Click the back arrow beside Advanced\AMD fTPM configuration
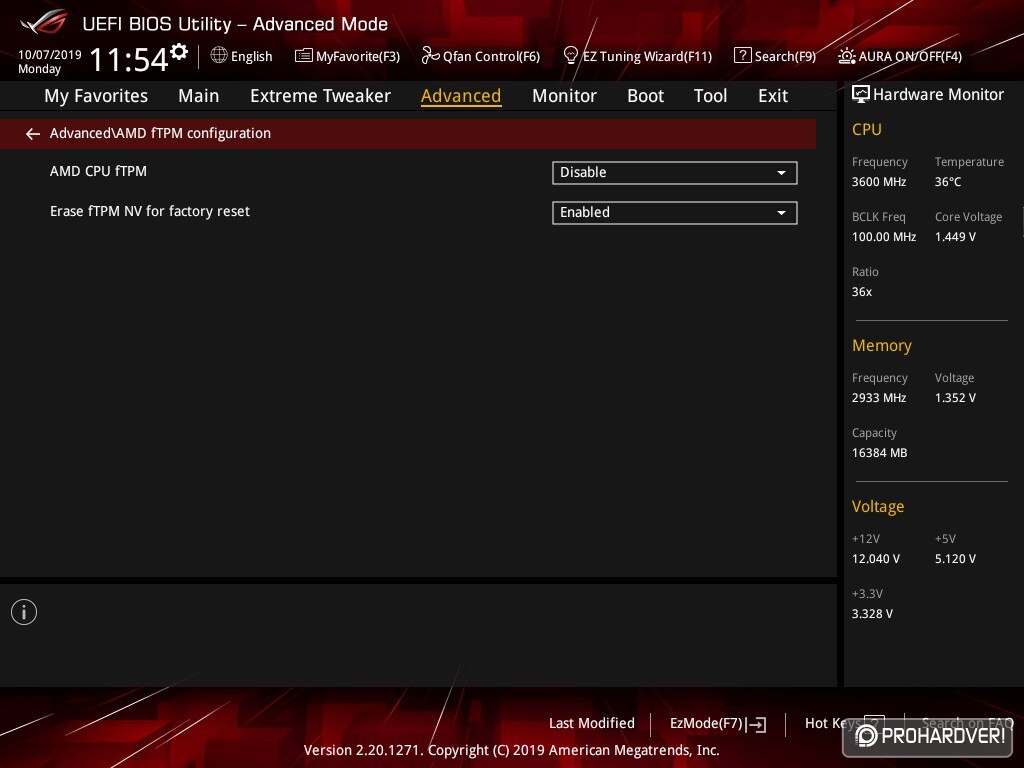 click(x=33, y=134)
